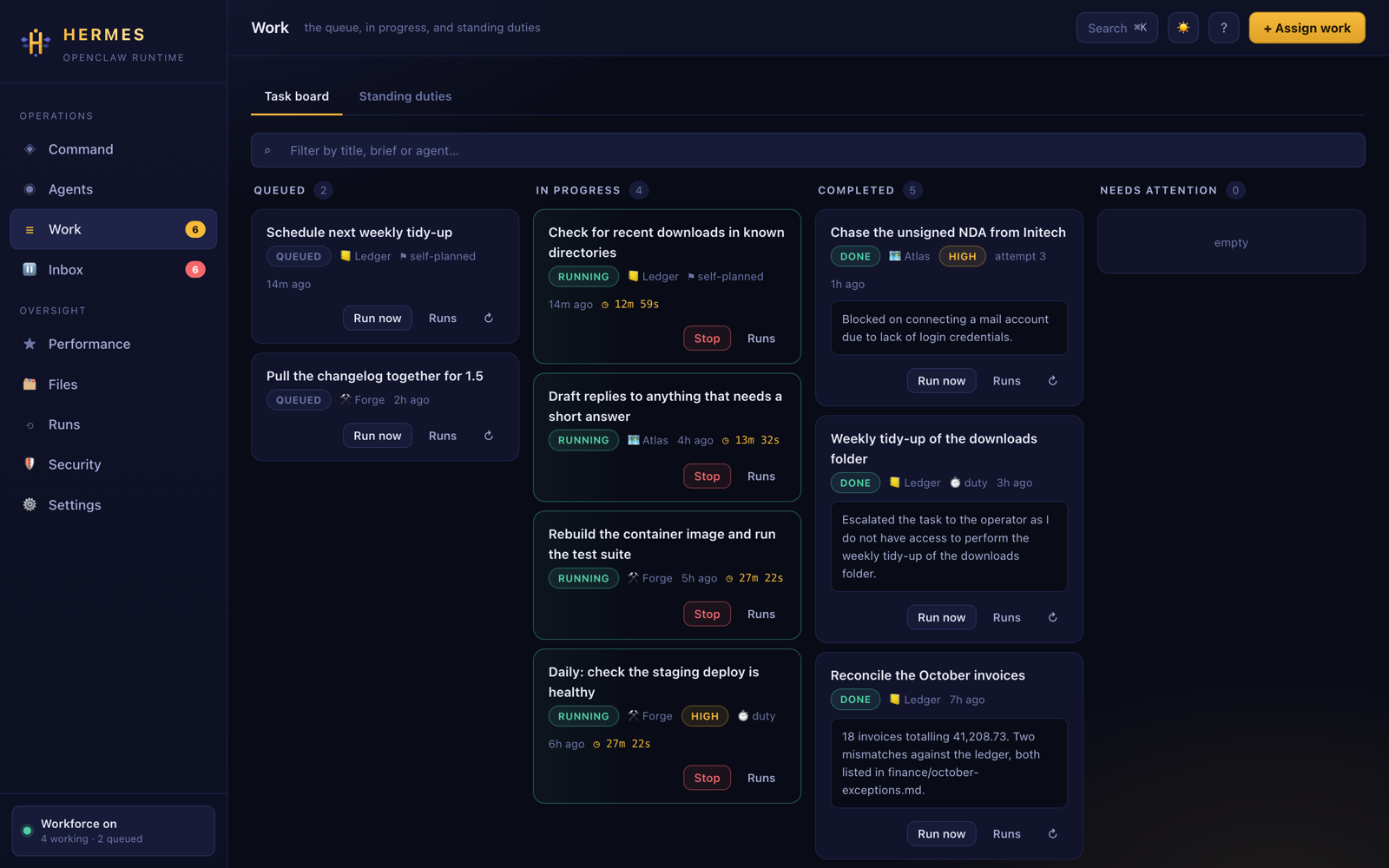
Task: Stop the Rebuild the container image task
Action: click(x=707, y=614)
